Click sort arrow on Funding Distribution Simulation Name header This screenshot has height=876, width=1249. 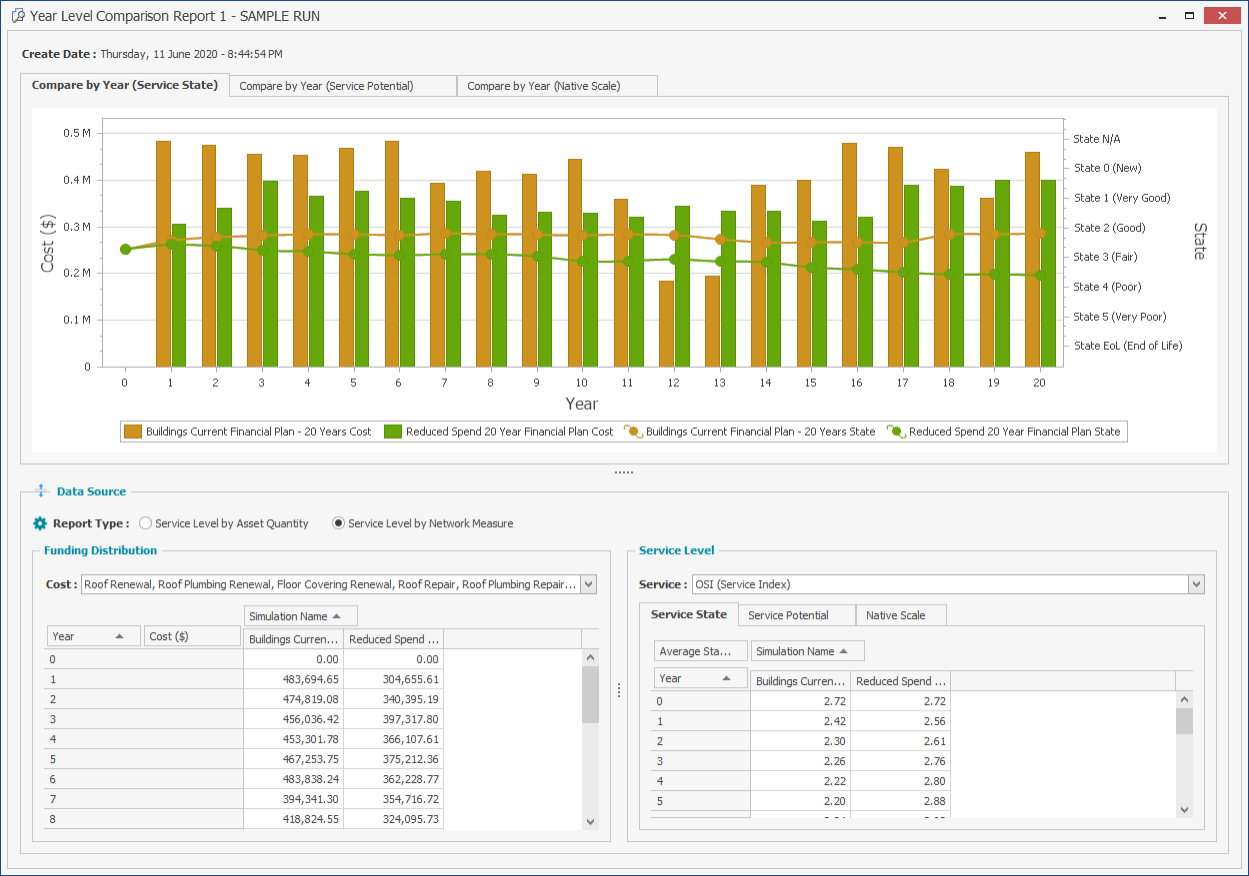tap(337, 616)
